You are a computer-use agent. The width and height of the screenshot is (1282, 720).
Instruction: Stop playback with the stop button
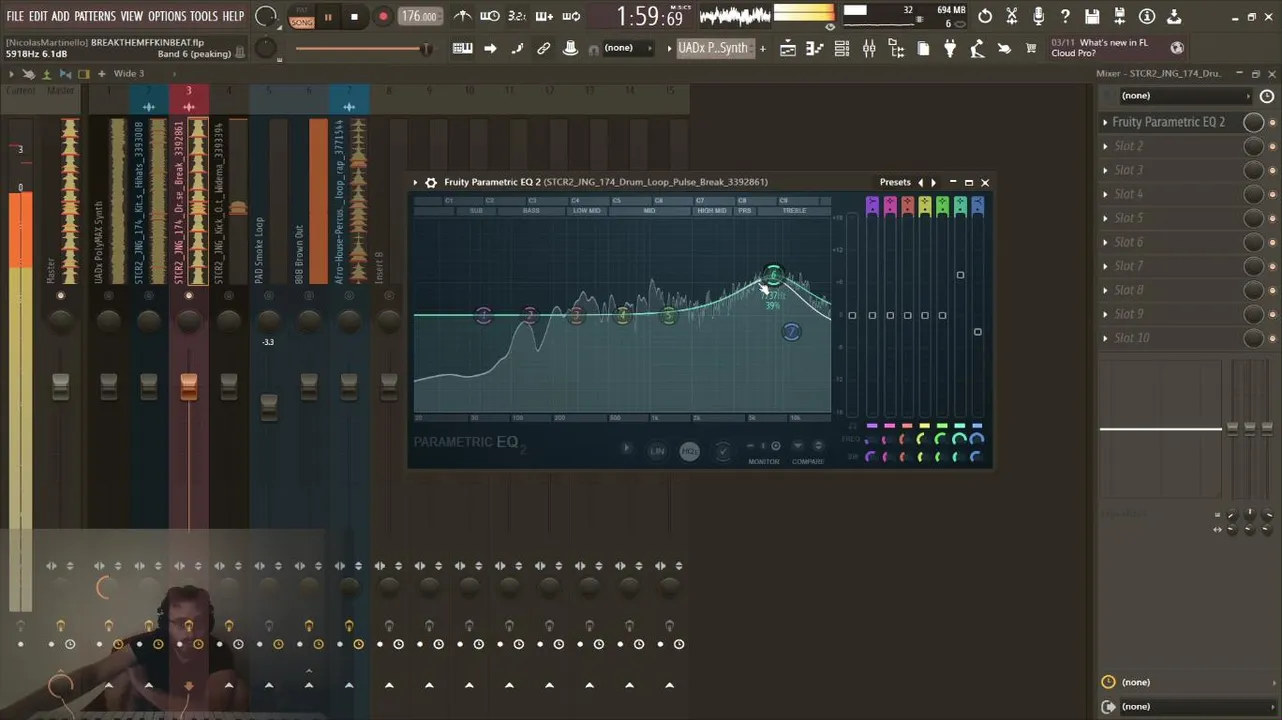[x=354, y=17]
